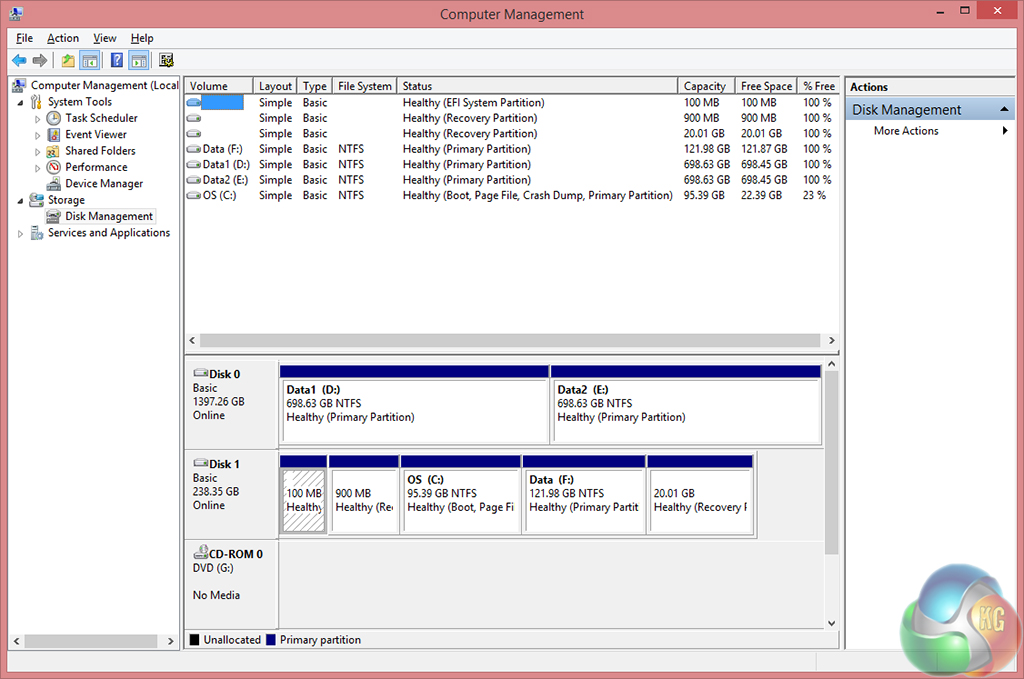Select the Performance icon
The width and height of the screenshot is (1024, 679).
[54, 167]
